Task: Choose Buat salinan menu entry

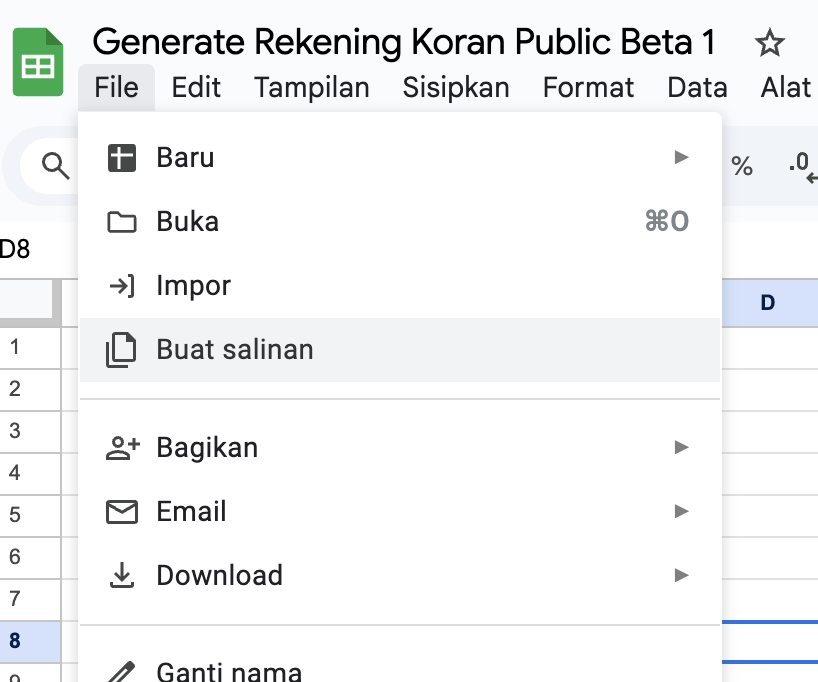Action: [400, 350]
